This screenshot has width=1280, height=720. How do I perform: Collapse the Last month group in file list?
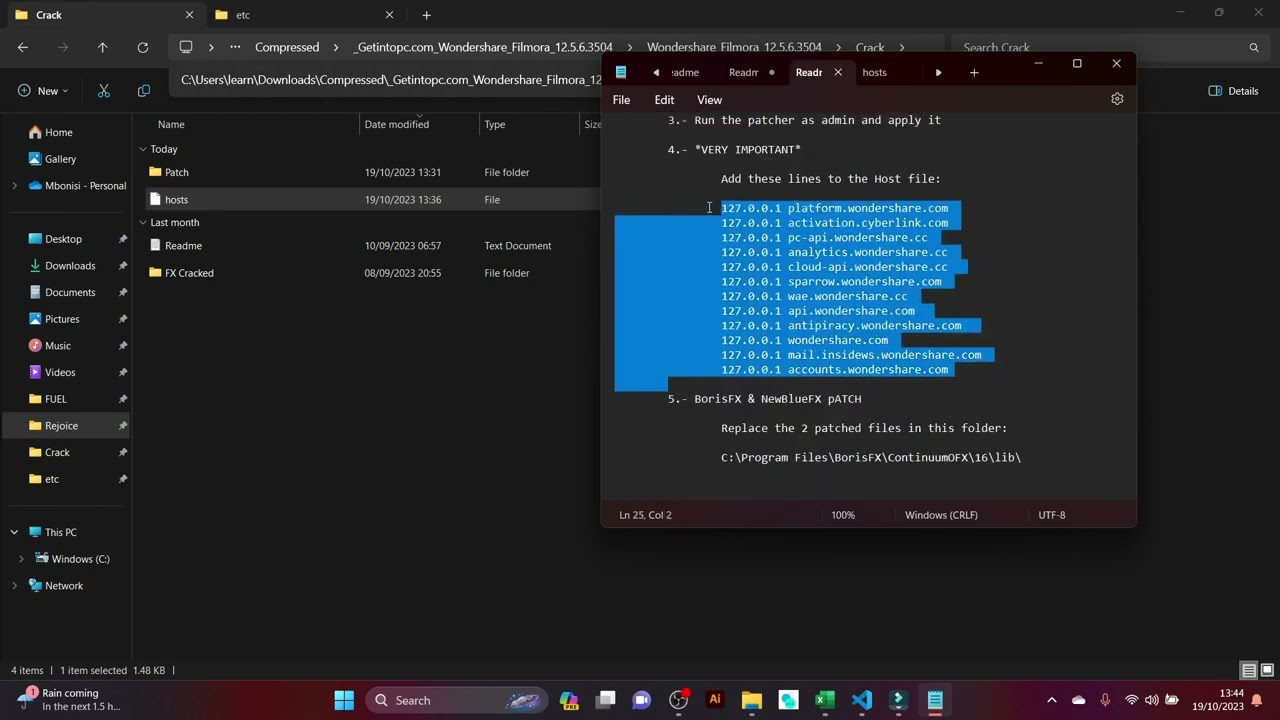click(143, 222)
